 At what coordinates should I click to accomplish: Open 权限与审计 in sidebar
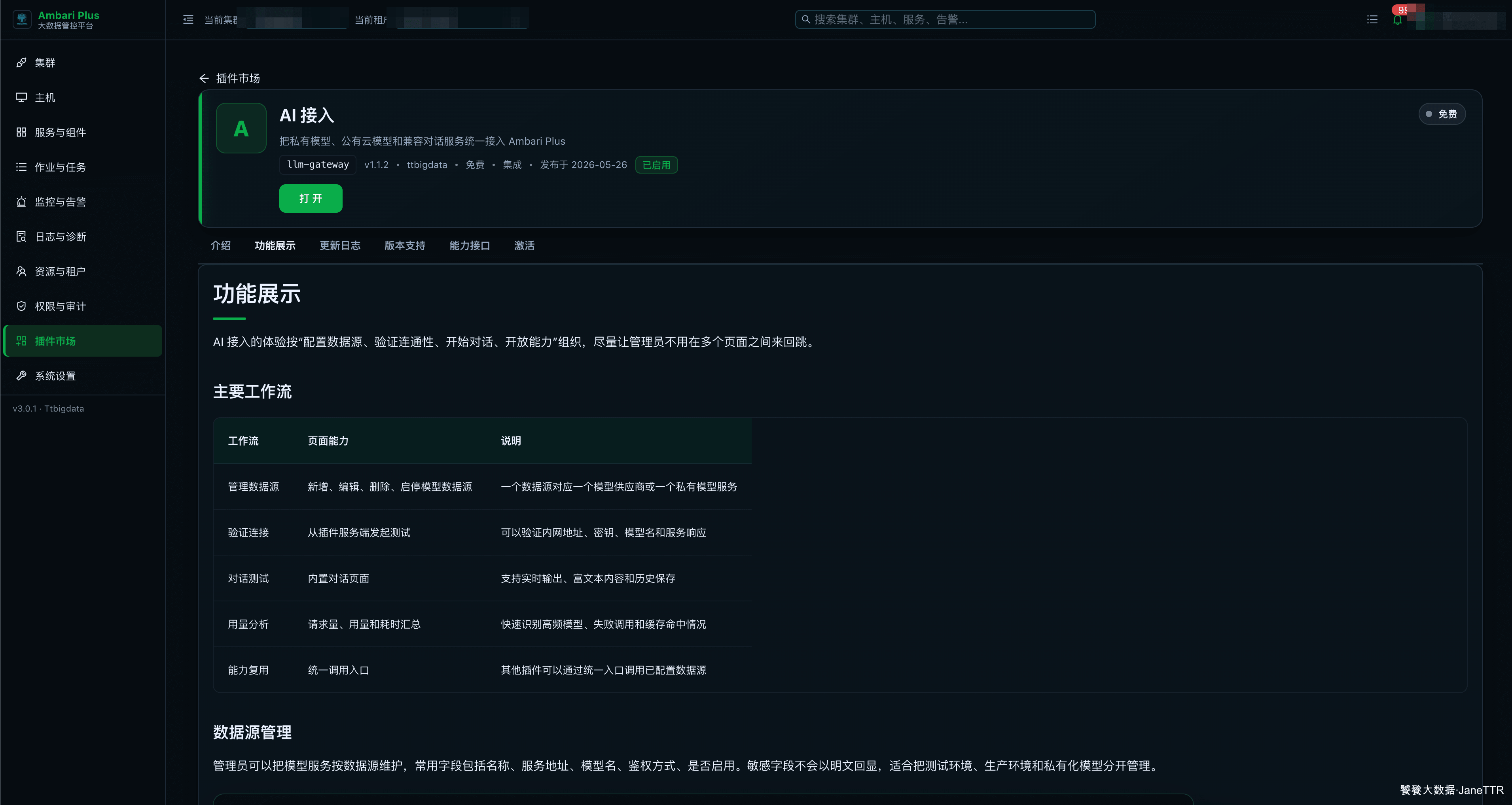coord(83,306)
